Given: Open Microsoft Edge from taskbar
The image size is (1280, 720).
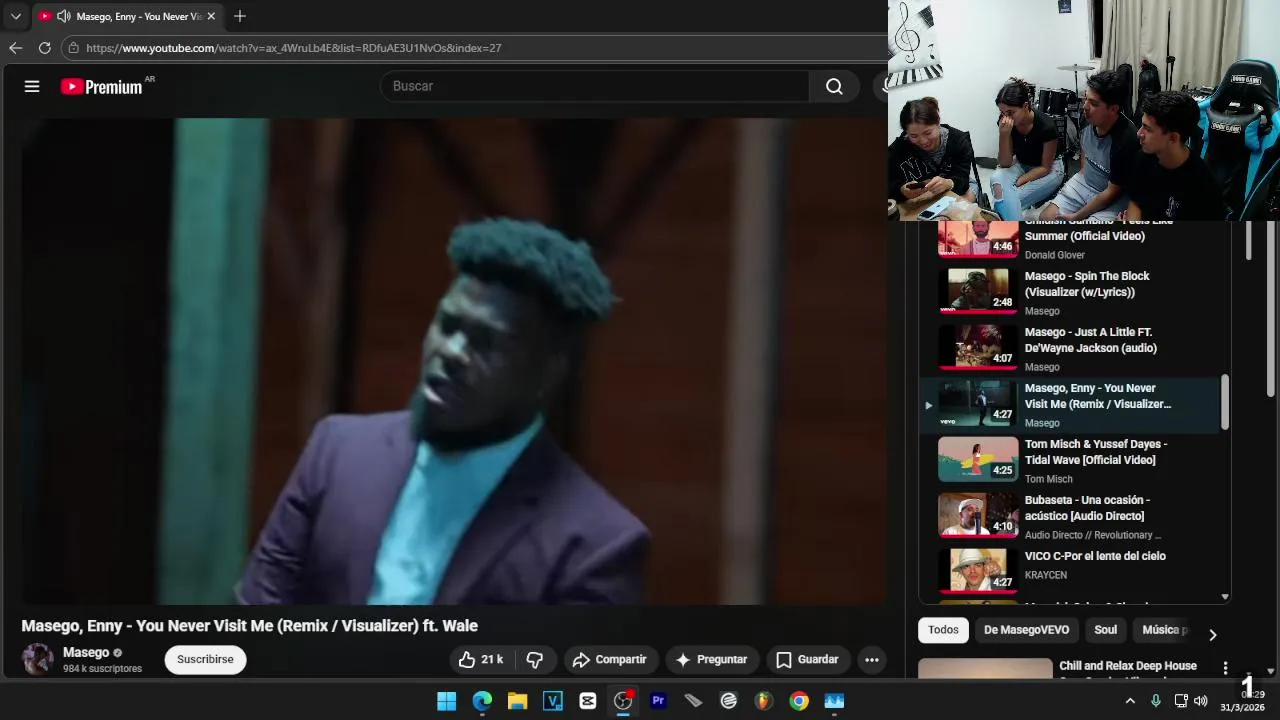Looking at the screenshot, I should [482, 701].
